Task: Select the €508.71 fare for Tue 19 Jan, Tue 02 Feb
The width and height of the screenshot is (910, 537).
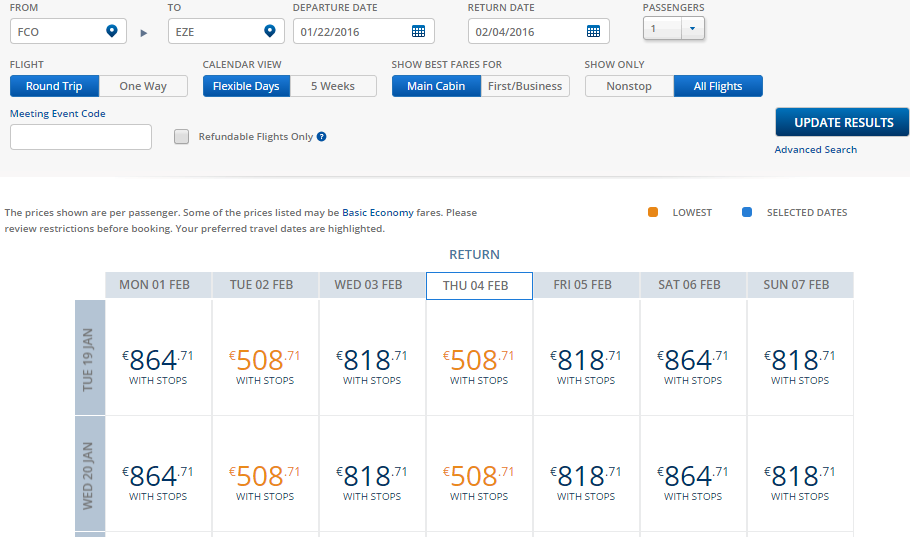Action: [x=265, y=358]
